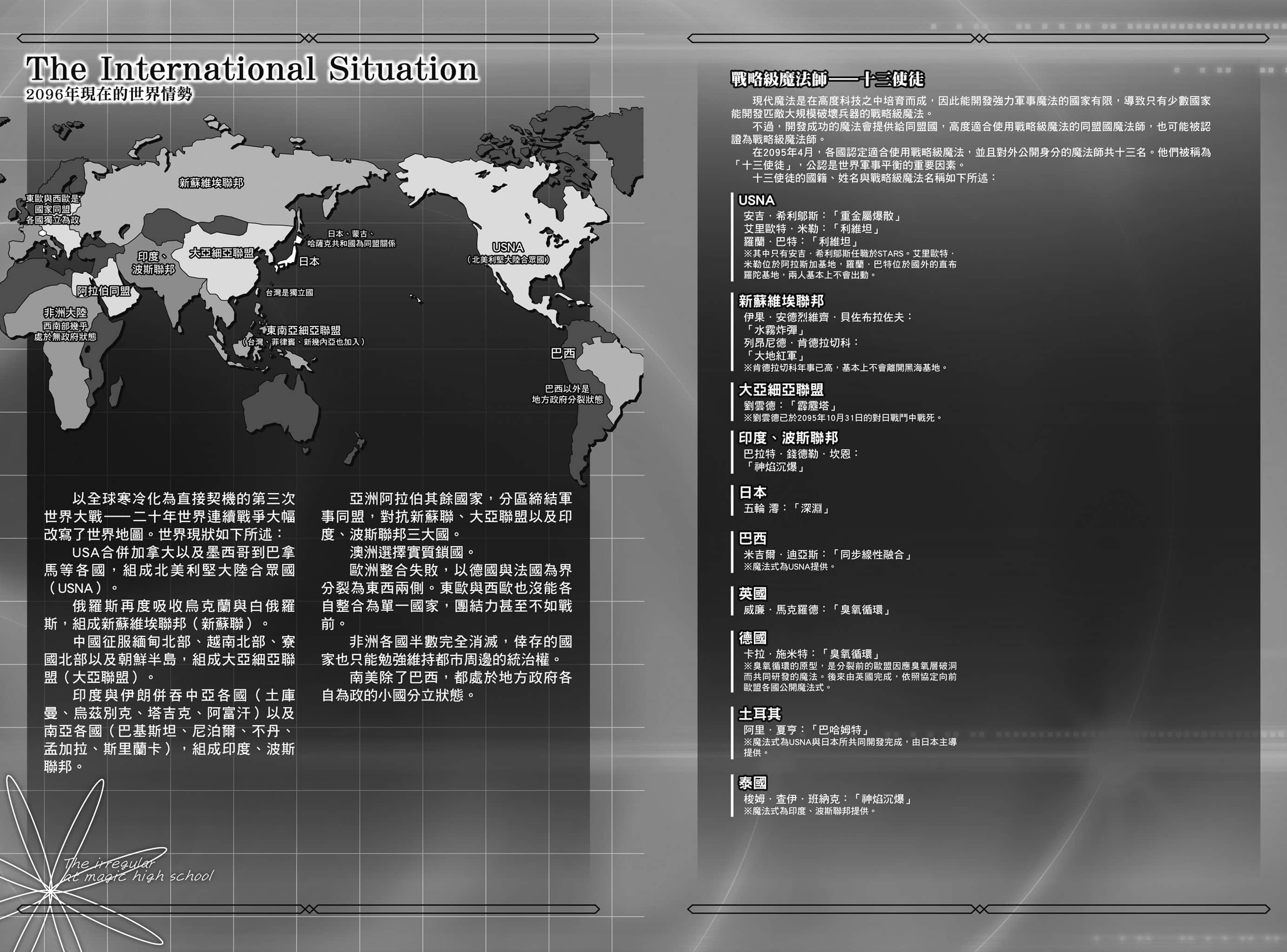This screenshot has height=952, width=1287.
Task: Click the entry "劉雲德:「霹靂塔」"
Action: [791, 406]
